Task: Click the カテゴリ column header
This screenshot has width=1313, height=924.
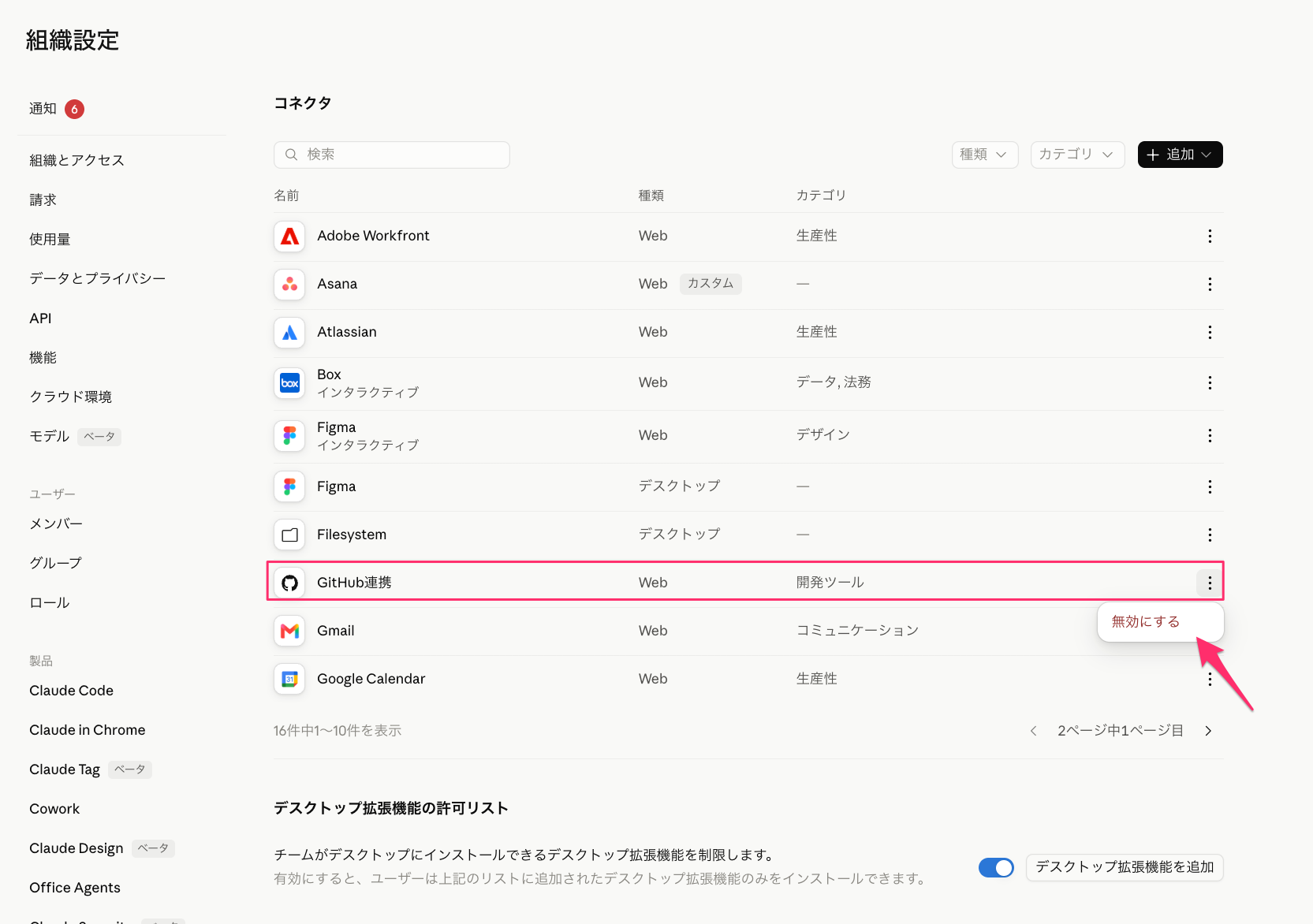Action: 821,196
